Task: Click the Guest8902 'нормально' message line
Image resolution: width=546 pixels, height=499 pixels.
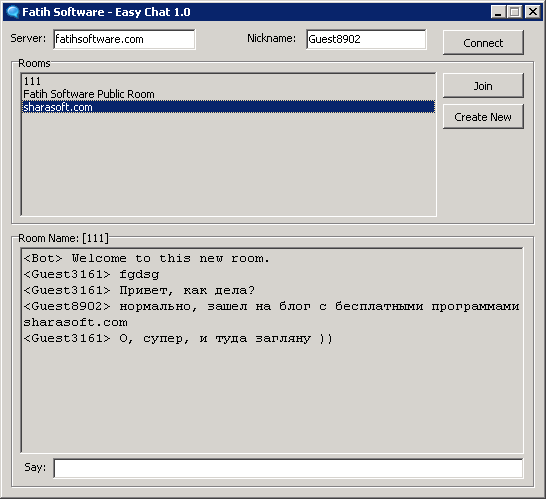Action: click(271, 306)
